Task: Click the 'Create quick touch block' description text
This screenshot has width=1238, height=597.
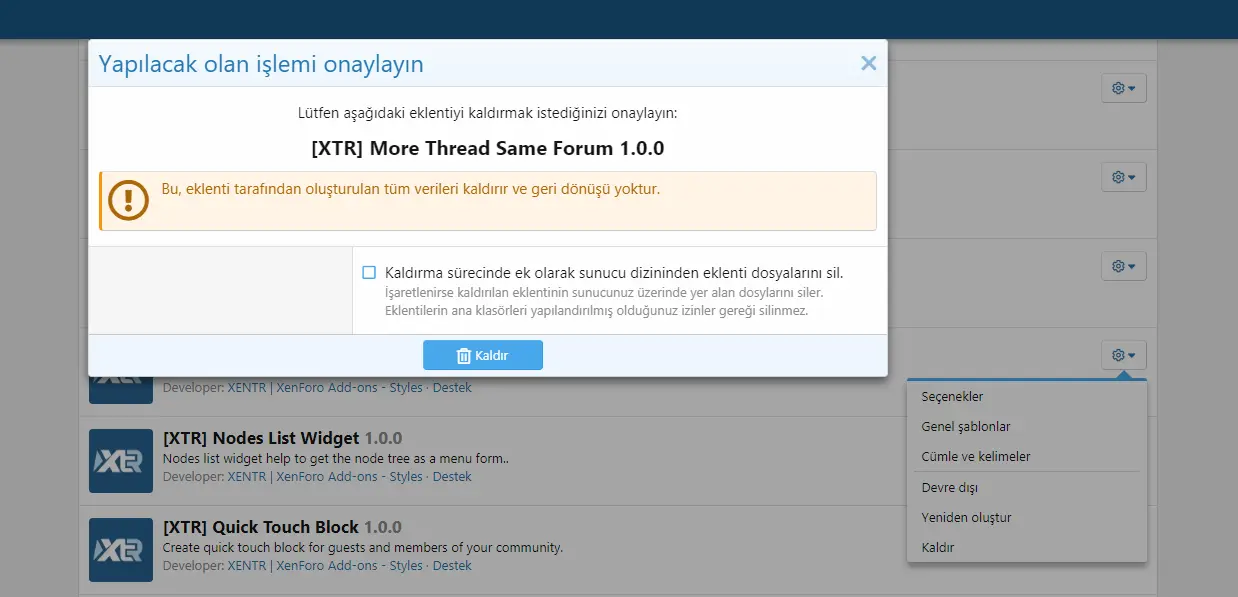Action: (363, 548)
